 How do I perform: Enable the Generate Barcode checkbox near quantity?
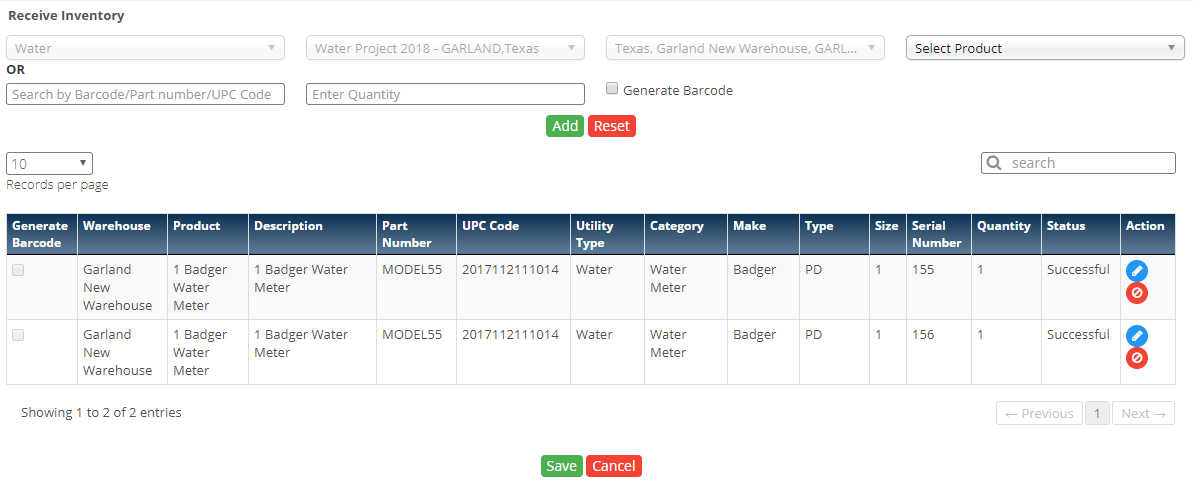[x=612, y=89]
